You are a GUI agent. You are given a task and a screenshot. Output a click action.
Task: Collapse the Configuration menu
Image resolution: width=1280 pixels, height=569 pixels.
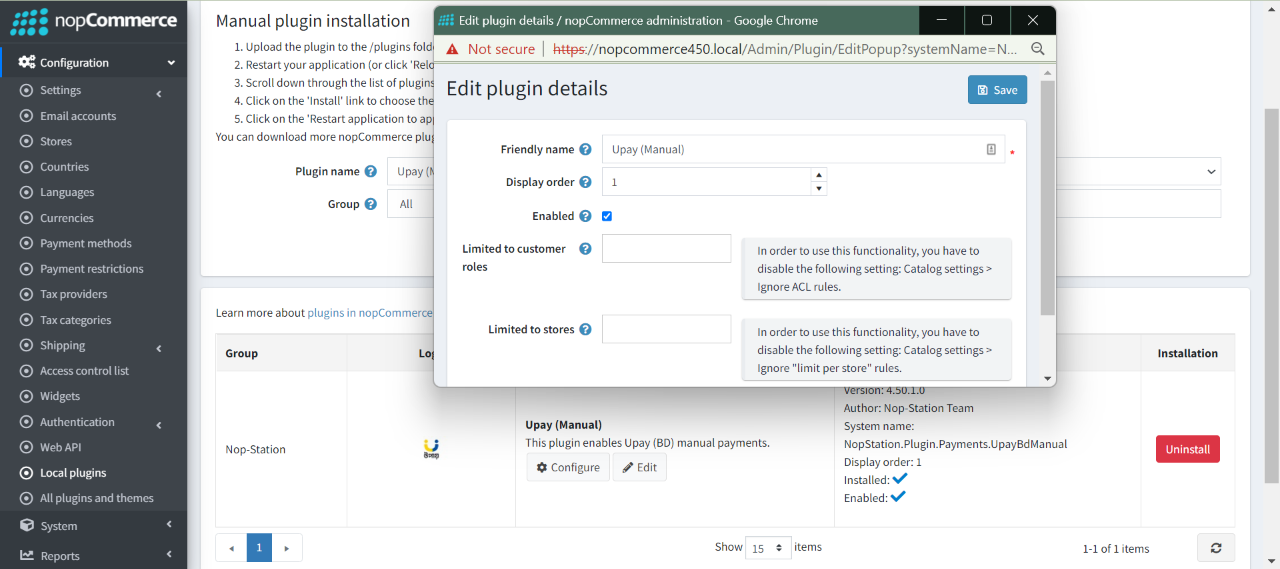point(171,63)
